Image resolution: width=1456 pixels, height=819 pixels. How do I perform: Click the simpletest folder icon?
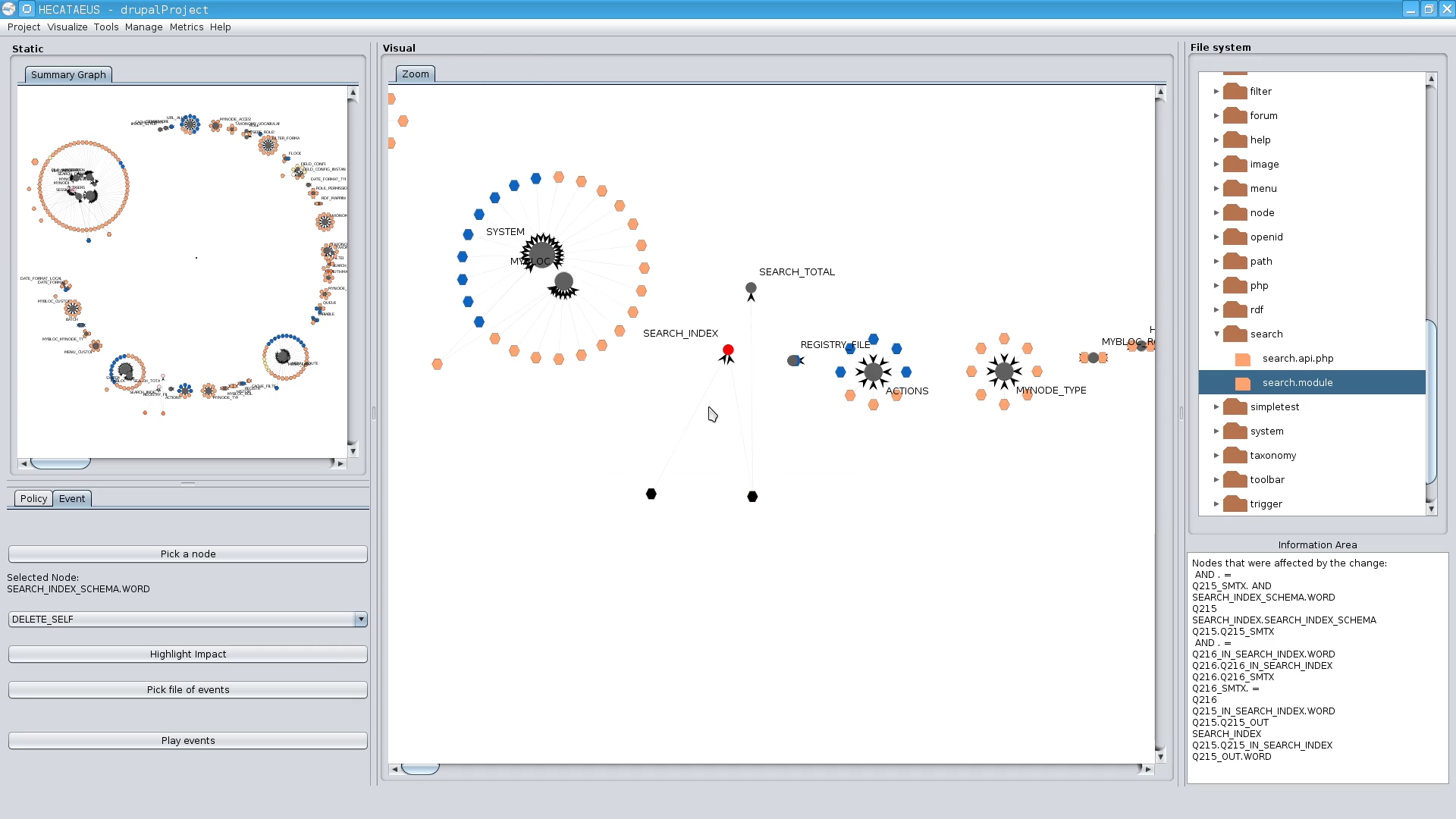click(1235, 406)
